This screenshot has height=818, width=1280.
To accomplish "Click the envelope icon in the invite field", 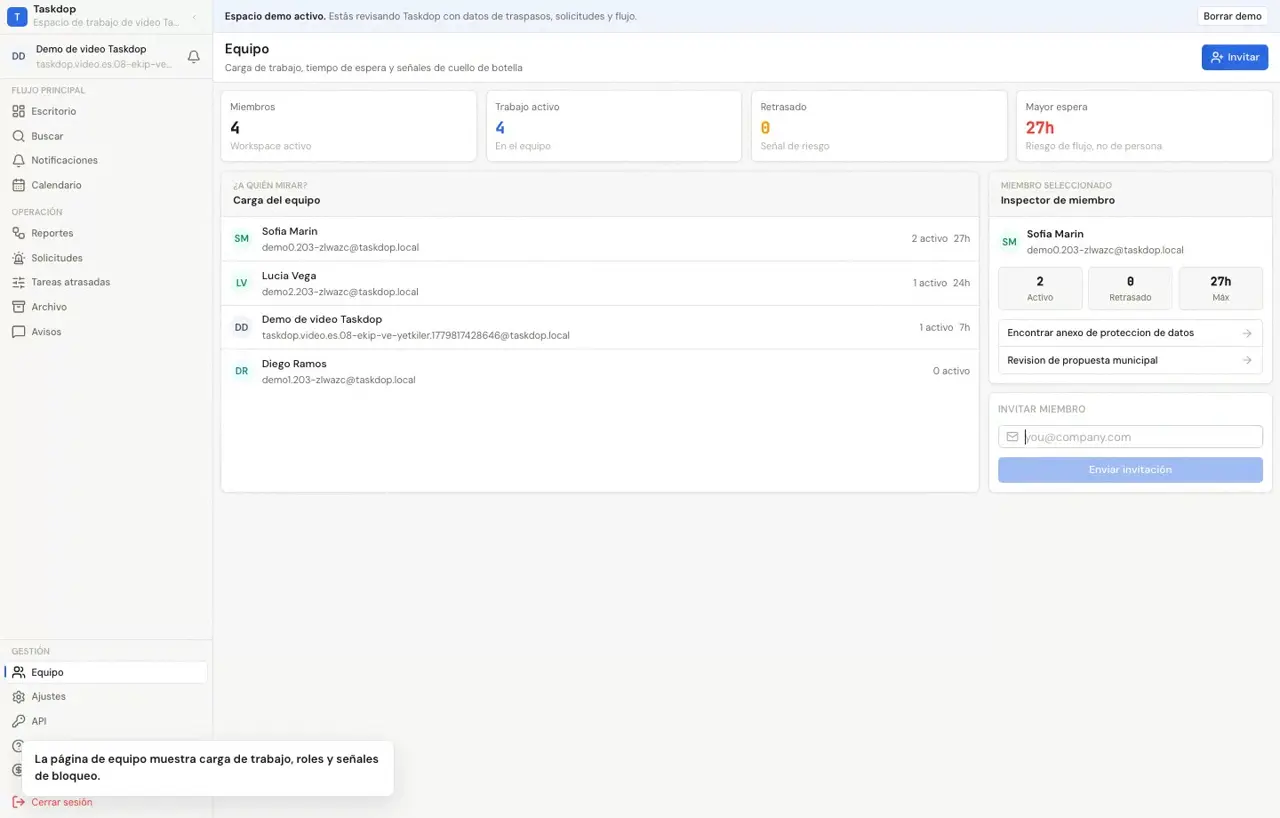I will (x=1012, y=437).
